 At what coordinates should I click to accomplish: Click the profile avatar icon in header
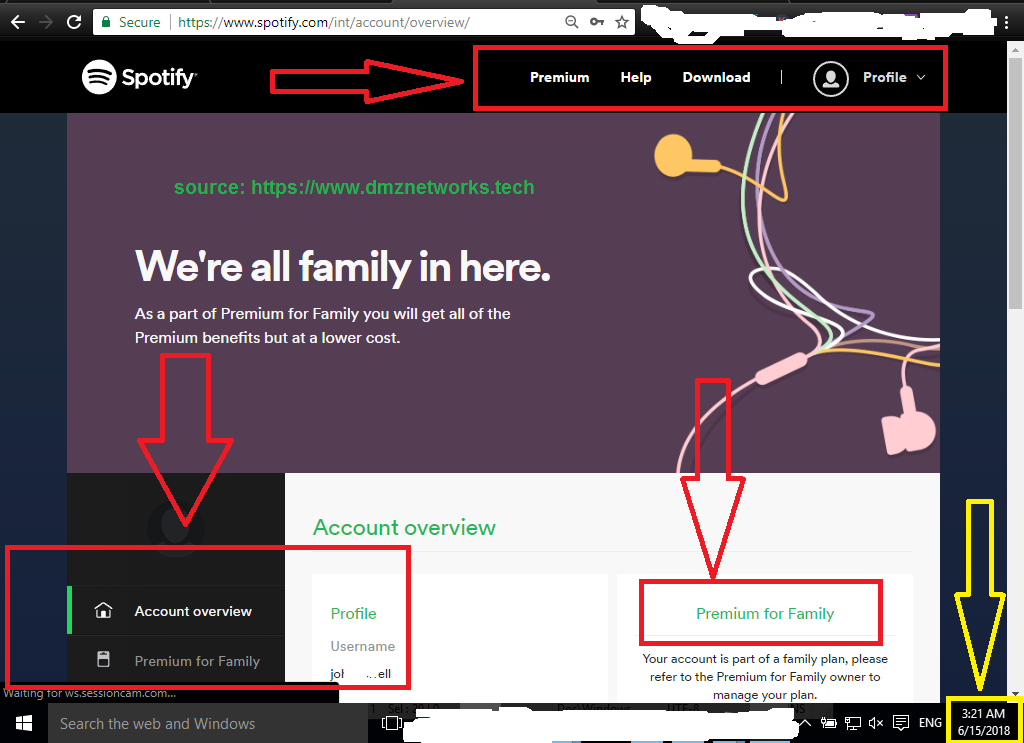click(831, 78)
